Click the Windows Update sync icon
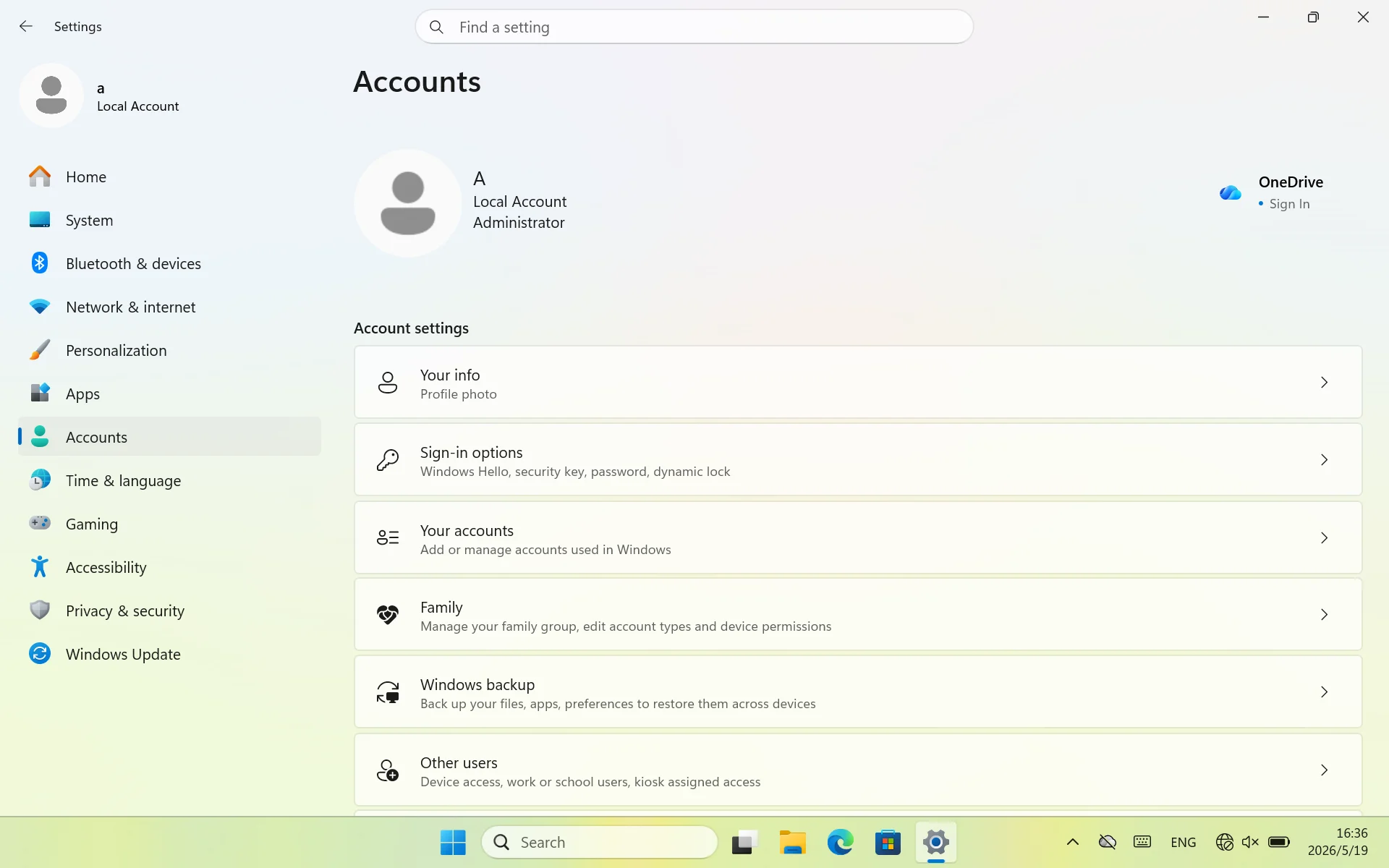The width and height of the screenshot is (1389, 868). tap(40, 654)
